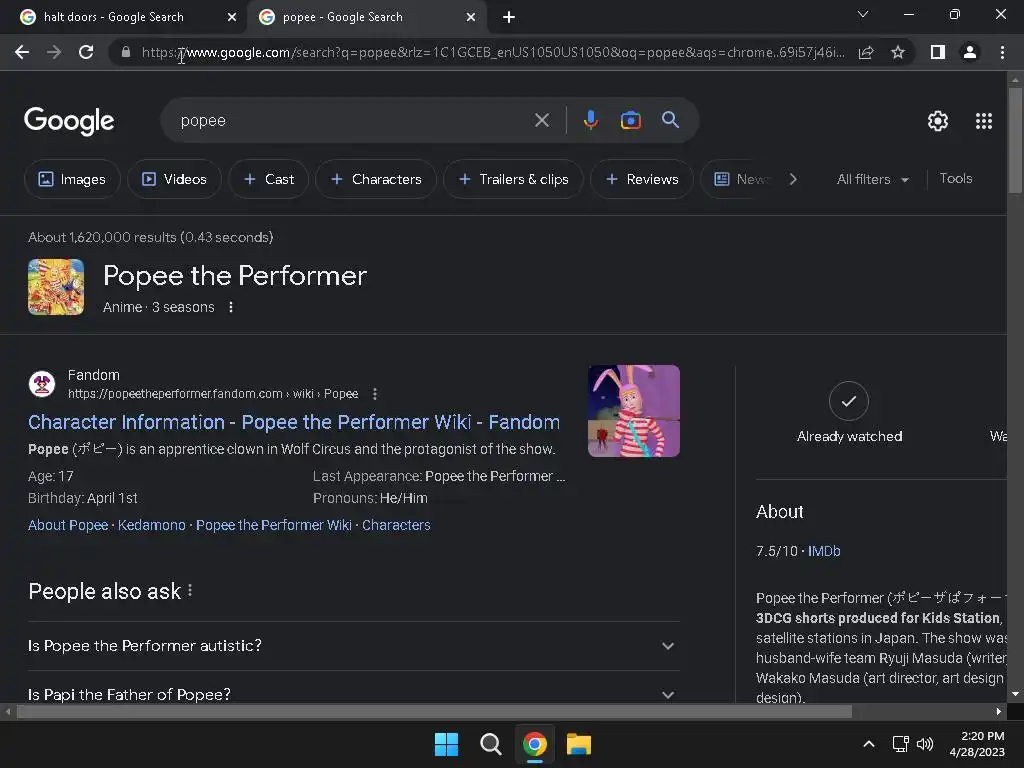This screenshot has height=768, width=1024.
Task: Click inside the popee search field
Action: click(353, 120)
